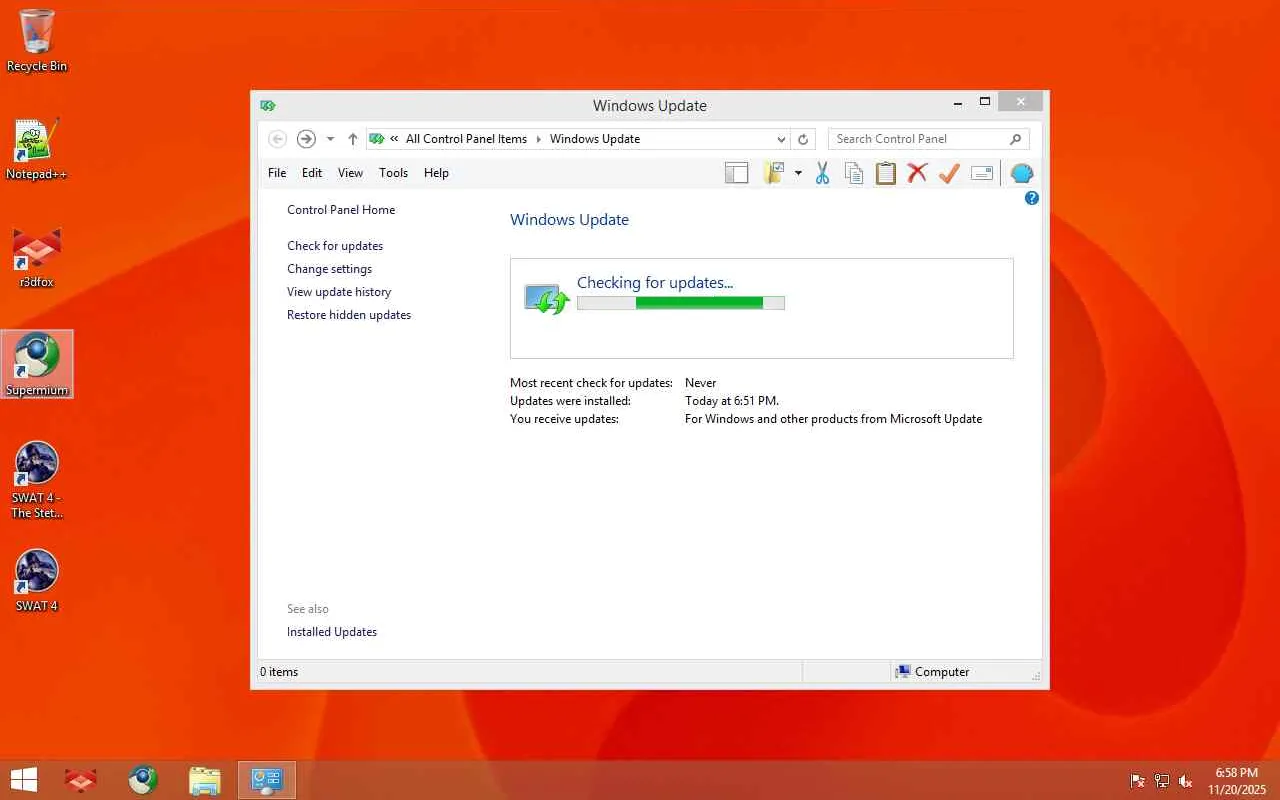Select the r3dfox desktop shortcut

(37, 257)
